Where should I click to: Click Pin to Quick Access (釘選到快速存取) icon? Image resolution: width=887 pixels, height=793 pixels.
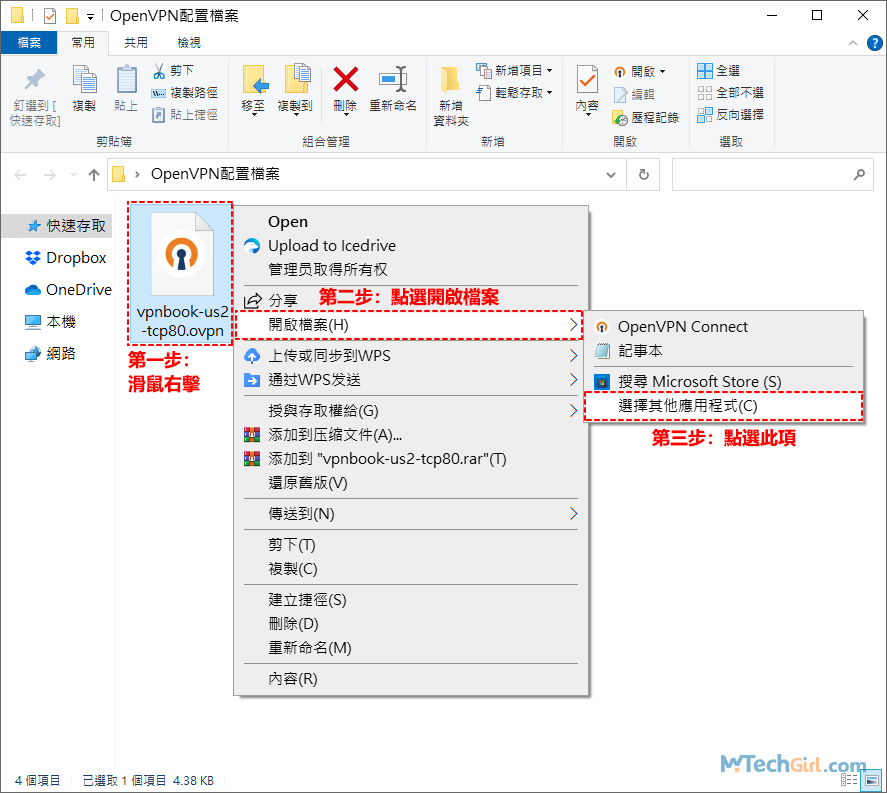pos(35,80)
